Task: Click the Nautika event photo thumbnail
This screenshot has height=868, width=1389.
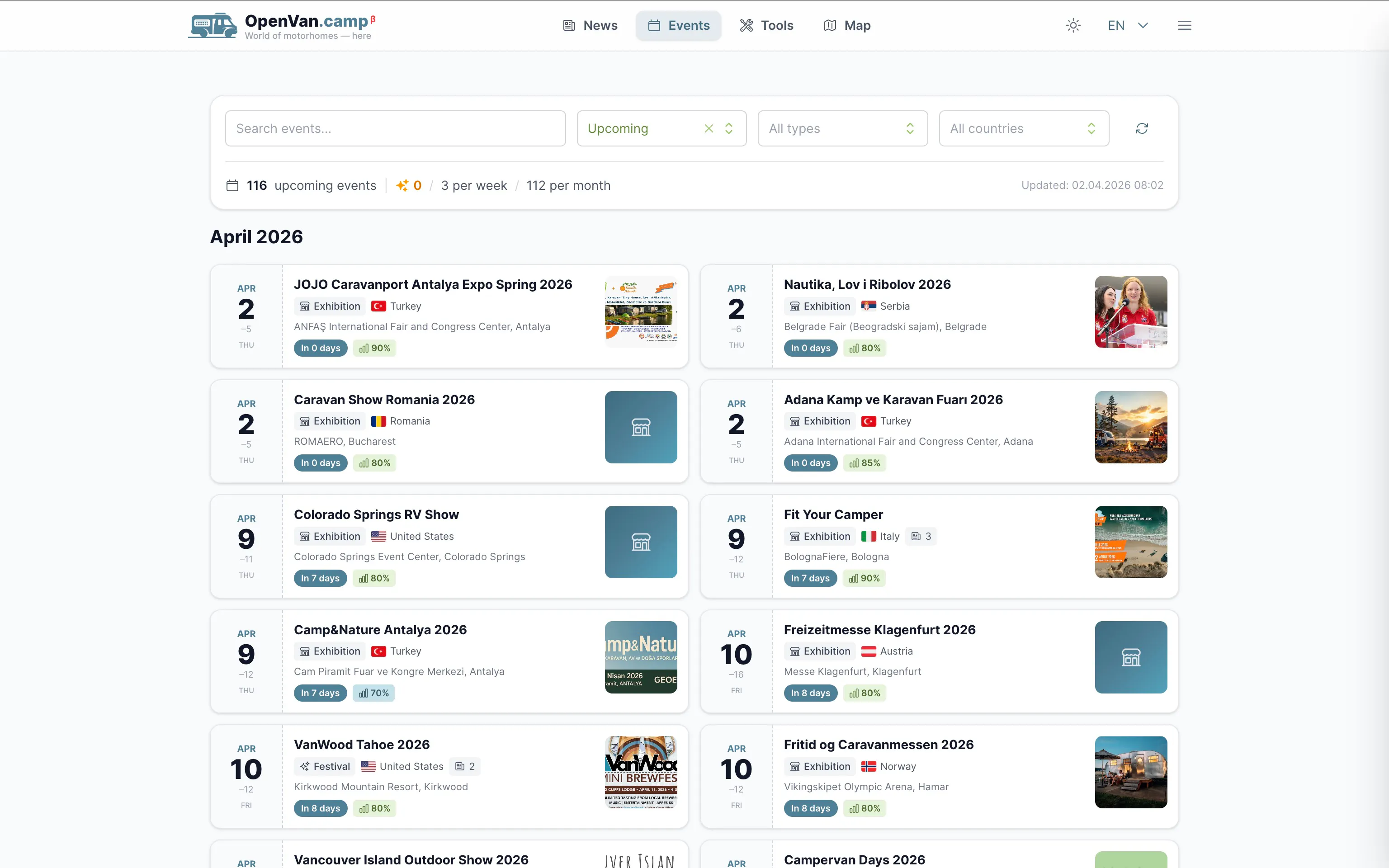Action: tap(1131, 312)
